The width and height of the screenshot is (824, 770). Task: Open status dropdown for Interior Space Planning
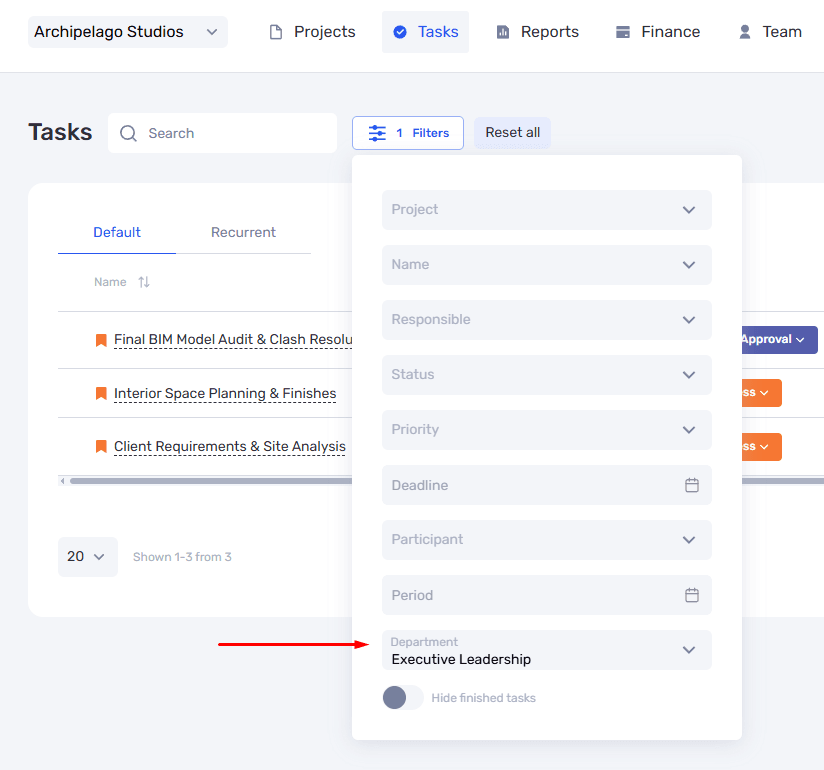pos(761,393)
